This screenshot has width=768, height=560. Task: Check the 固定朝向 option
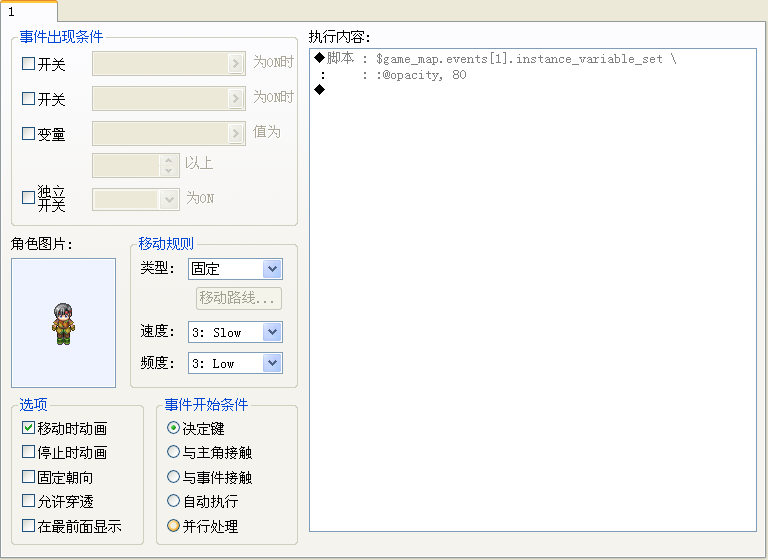tap(28, 477)
